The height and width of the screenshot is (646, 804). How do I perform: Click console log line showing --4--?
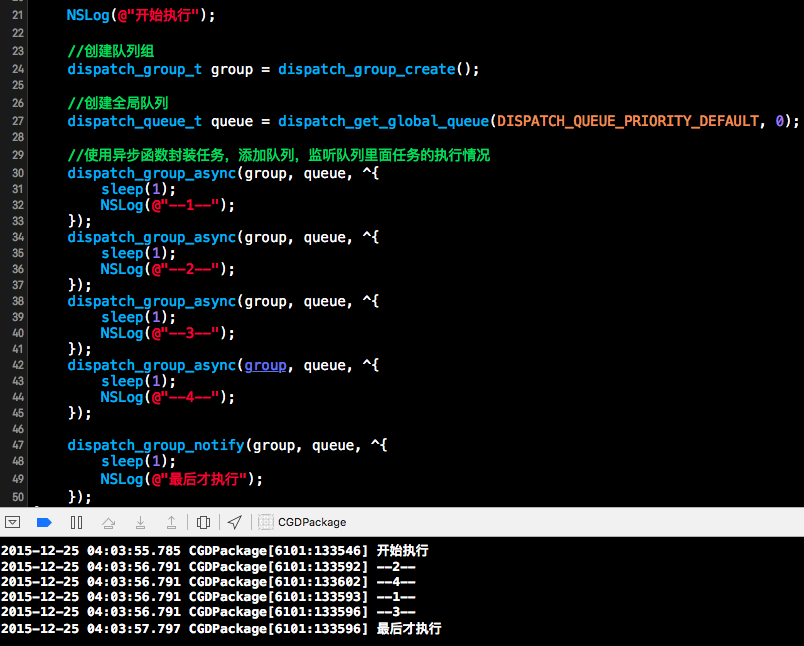pos(208,582)
